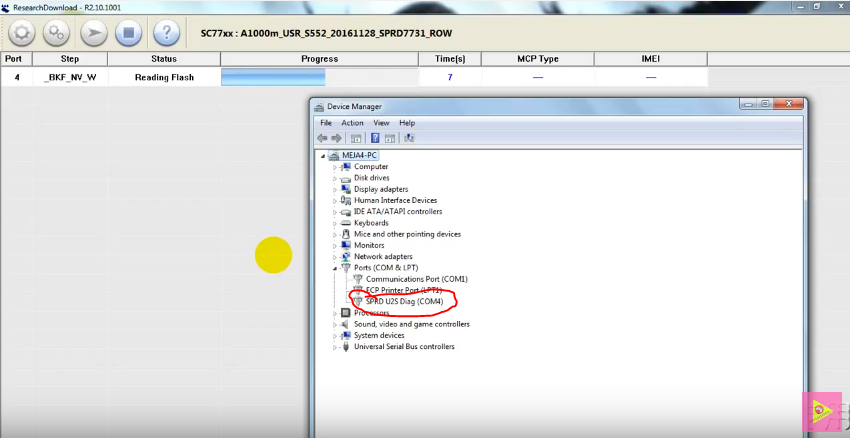Select the Monitors category
This screenshot has height=438, width=850.
click(x=369, y=245)
